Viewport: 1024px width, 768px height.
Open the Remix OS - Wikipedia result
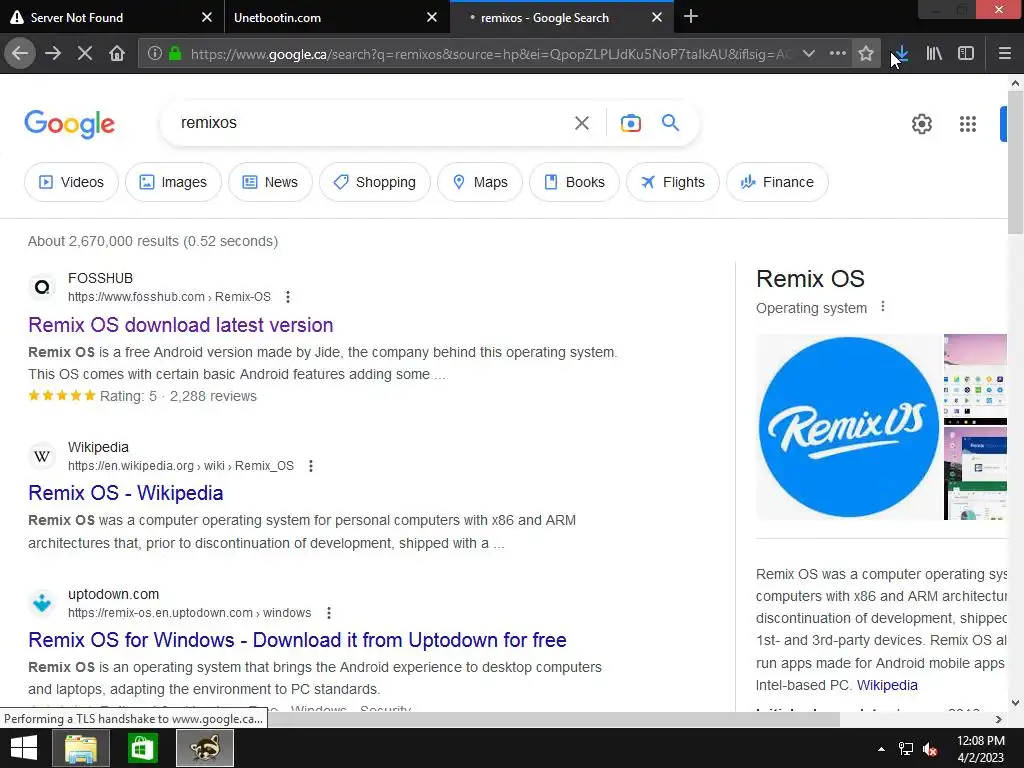click(126, 492)
